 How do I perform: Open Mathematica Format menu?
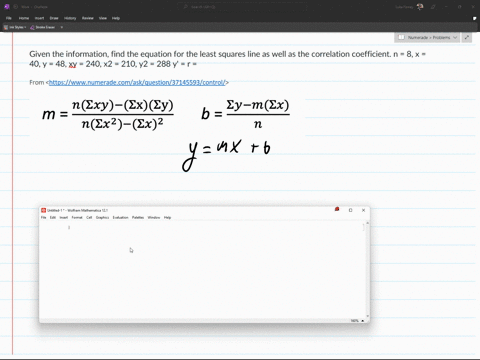pos(77,218)
